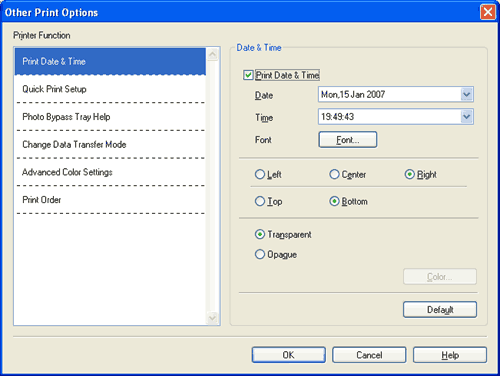
Task: Select Quick Print Setup in function list
Action: coord(110,89)
